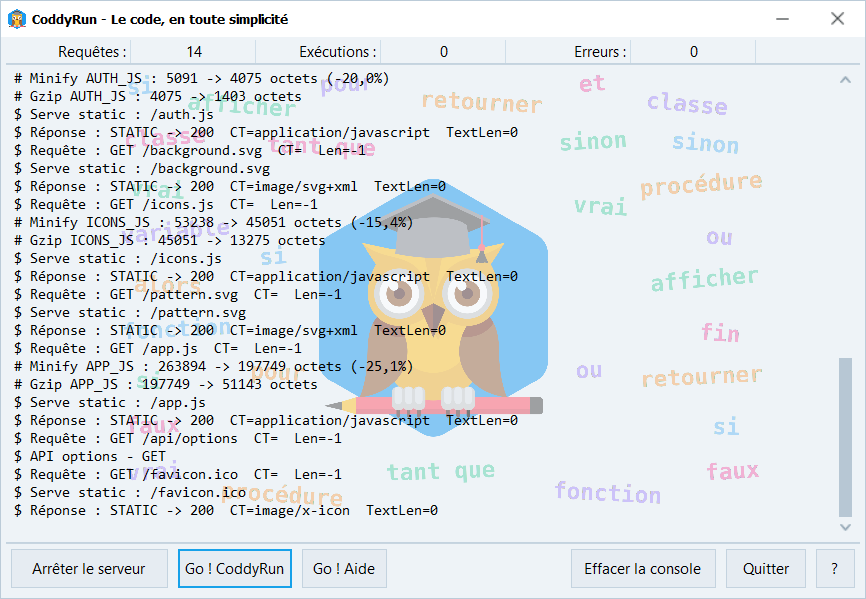Launch Go ! CoddyRun button

(235, 569)
